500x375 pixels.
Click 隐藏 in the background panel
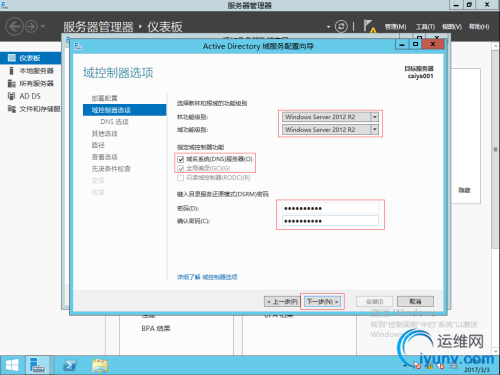464,190
